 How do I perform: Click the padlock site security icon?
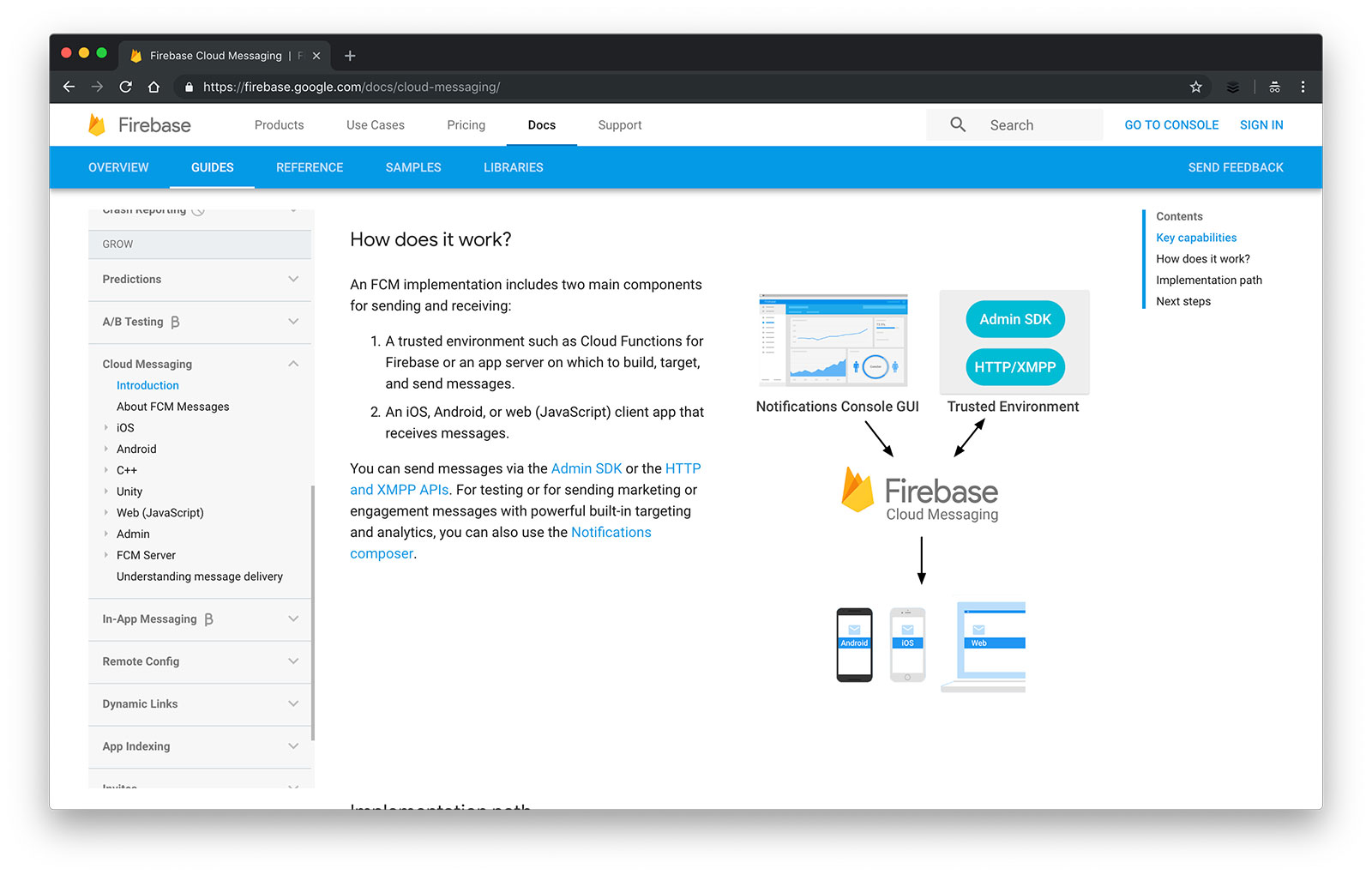click(x=189, y=87)
